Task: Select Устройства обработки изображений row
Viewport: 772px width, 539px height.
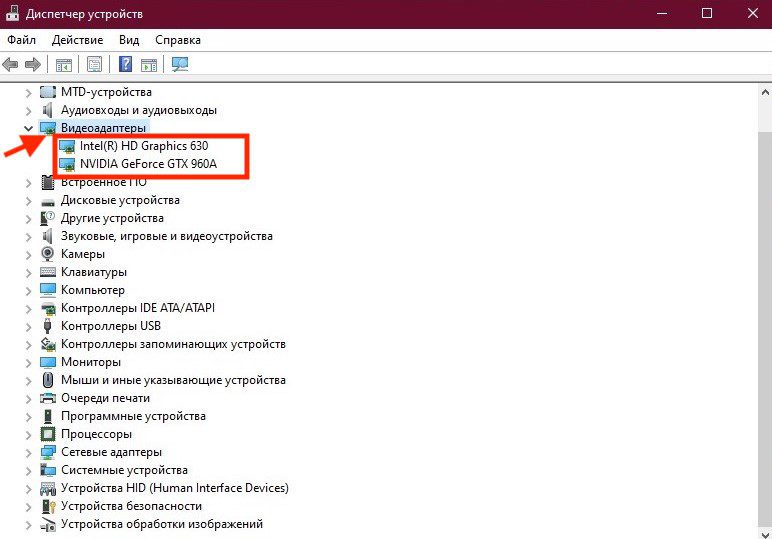Action: [x=162, y=524]
